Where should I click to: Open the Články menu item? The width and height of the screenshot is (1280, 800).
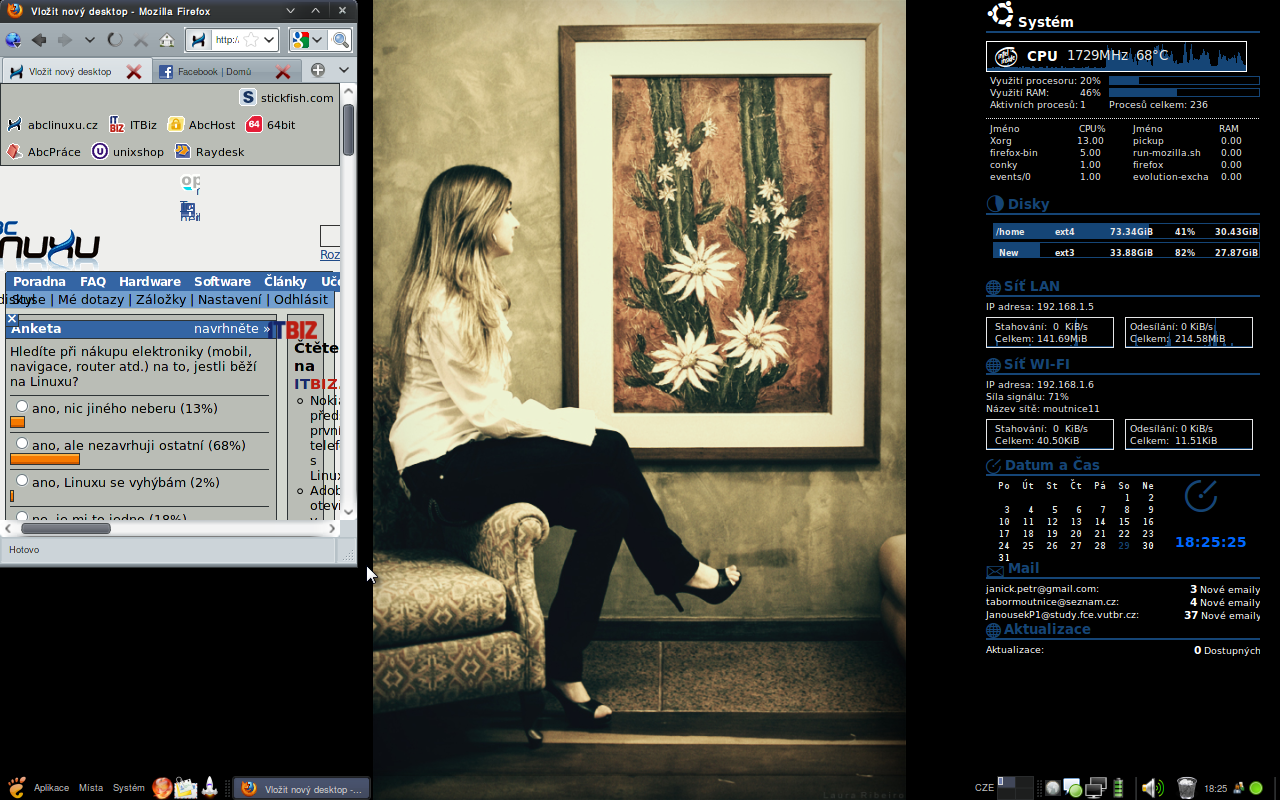(285, 282)
